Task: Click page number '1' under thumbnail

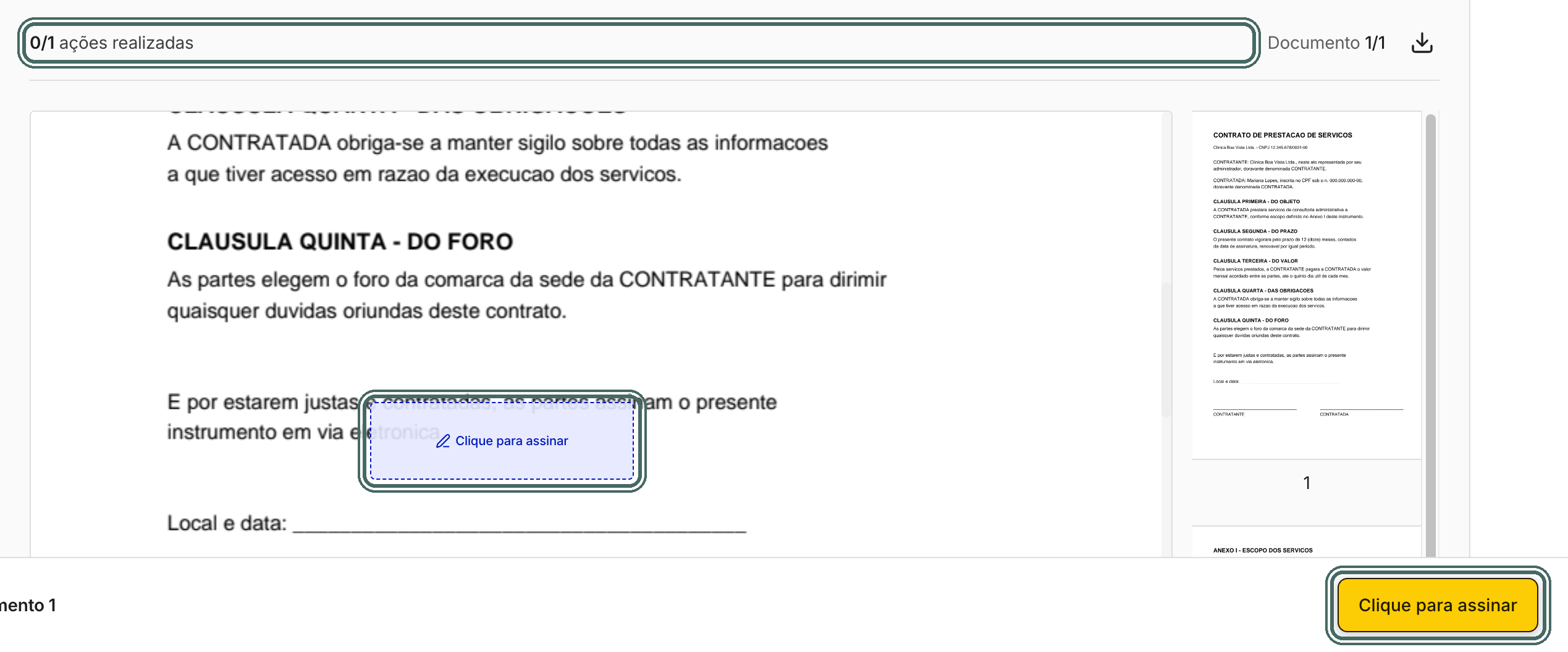Action: pyautogui.click(x=1307, y=483)
